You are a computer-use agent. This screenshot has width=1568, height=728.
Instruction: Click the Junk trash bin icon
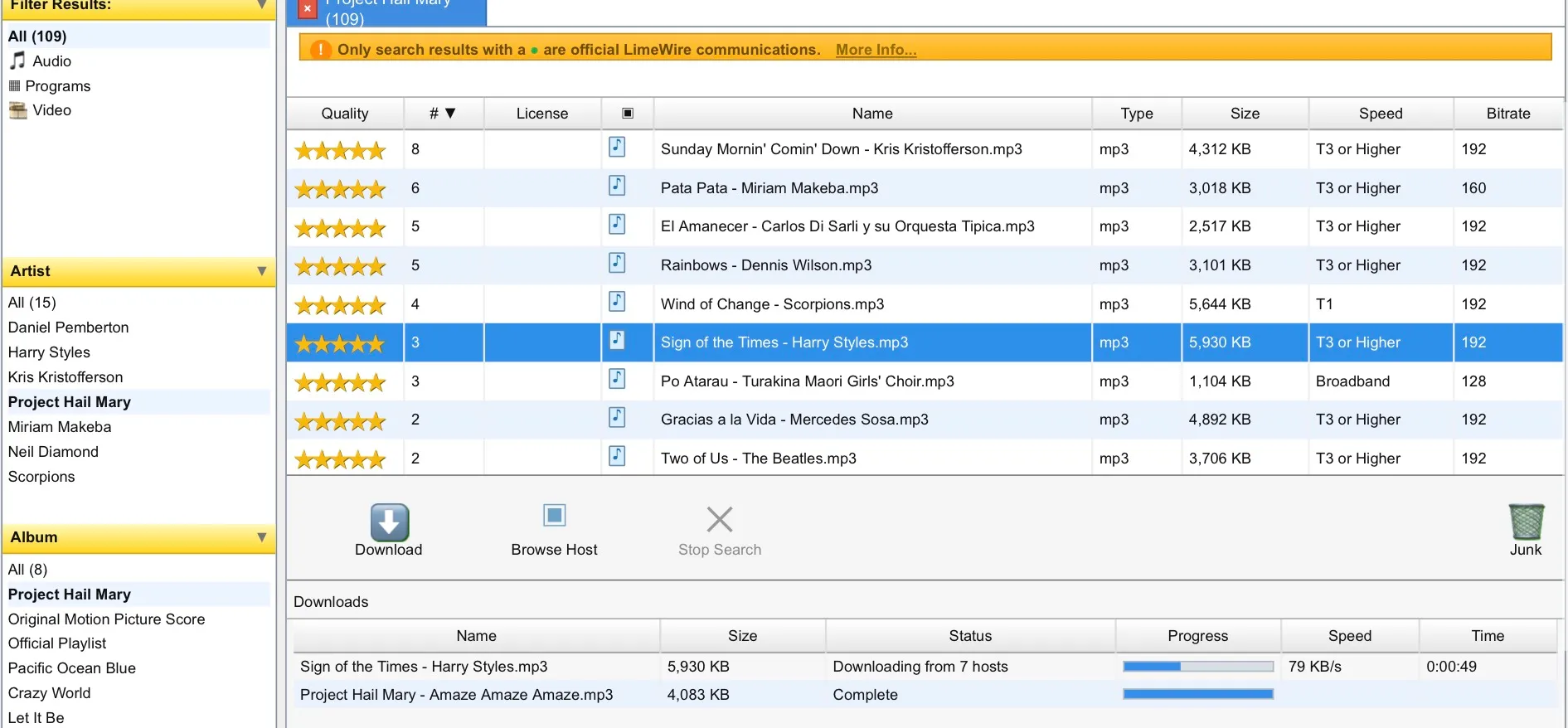[1526, 522]
